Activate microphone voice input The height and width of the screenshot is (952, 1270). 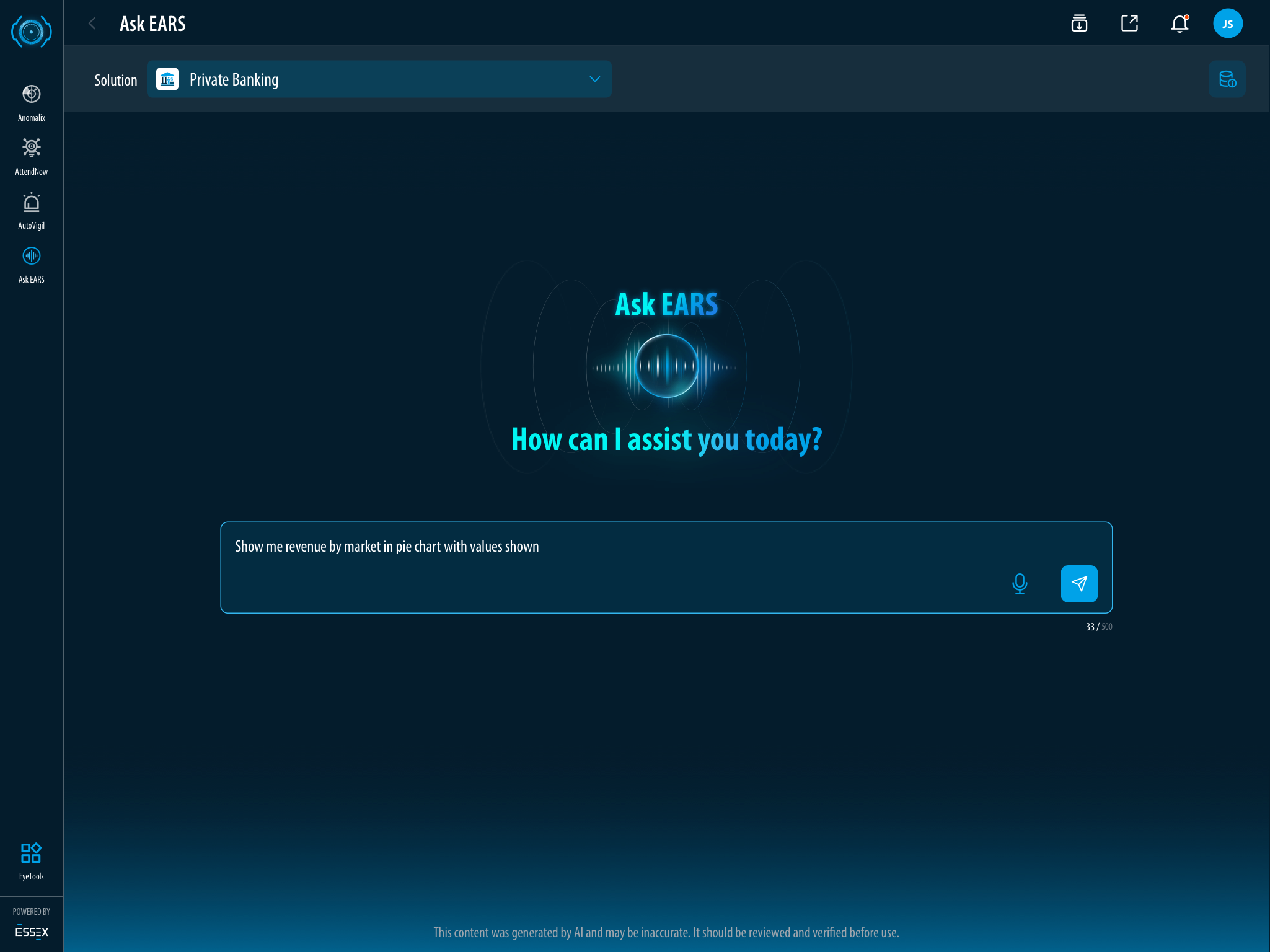coord(1020,583)
